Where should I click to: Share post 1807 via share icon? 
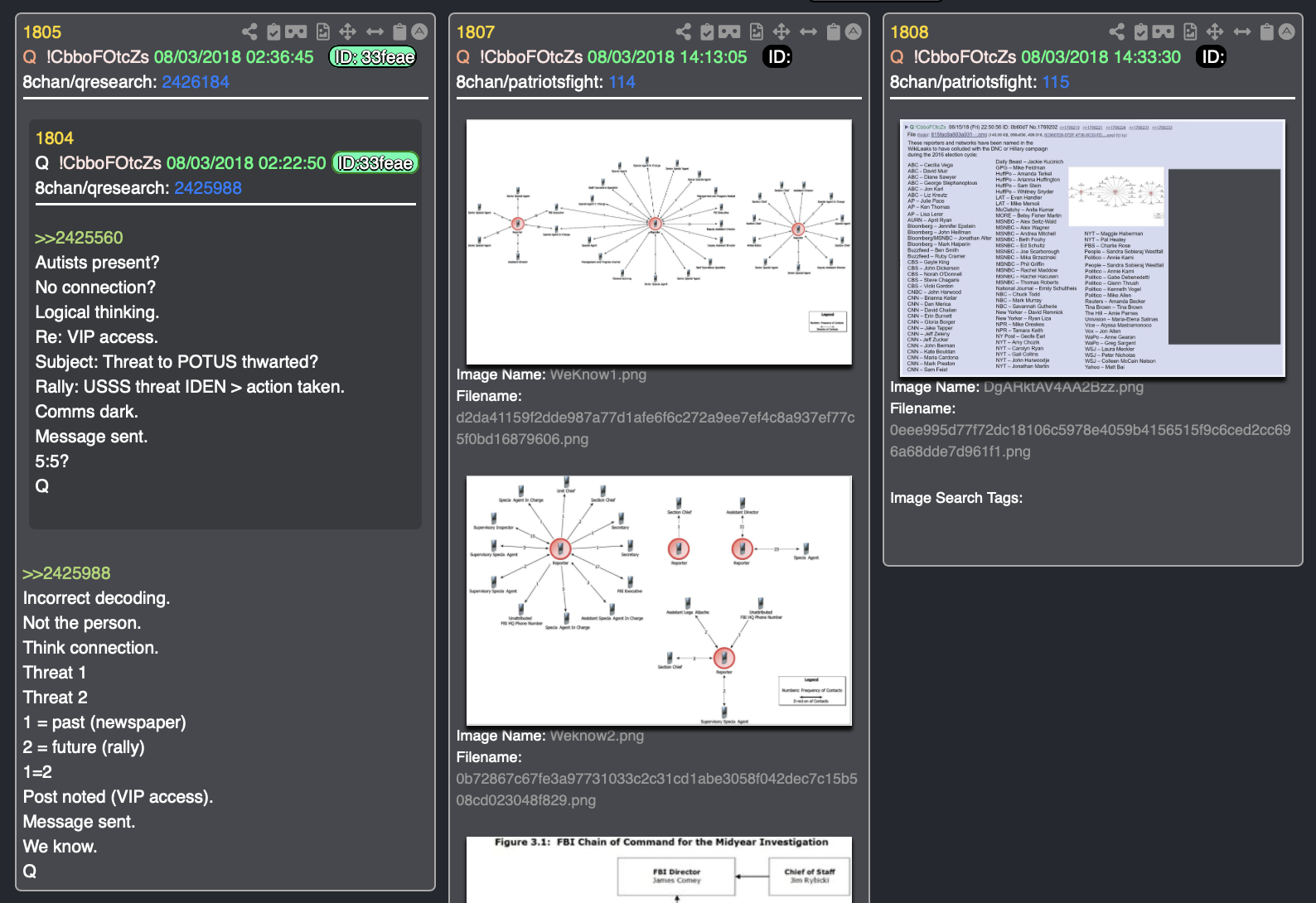tap(683, 31)
